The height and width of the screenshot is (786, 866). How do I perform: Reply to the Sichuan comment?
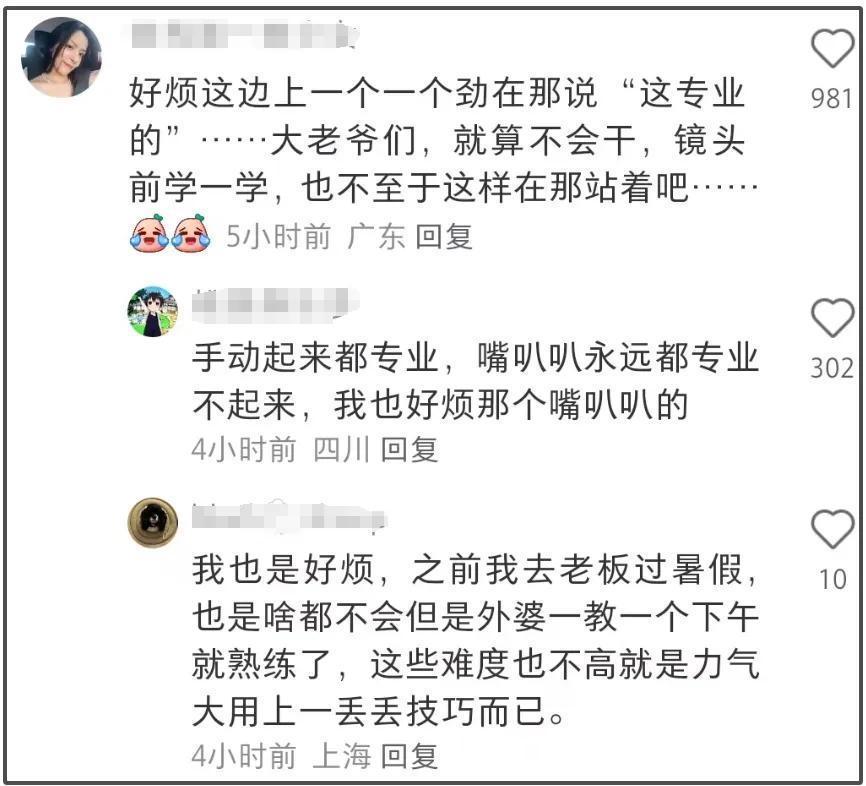[409, 449]
